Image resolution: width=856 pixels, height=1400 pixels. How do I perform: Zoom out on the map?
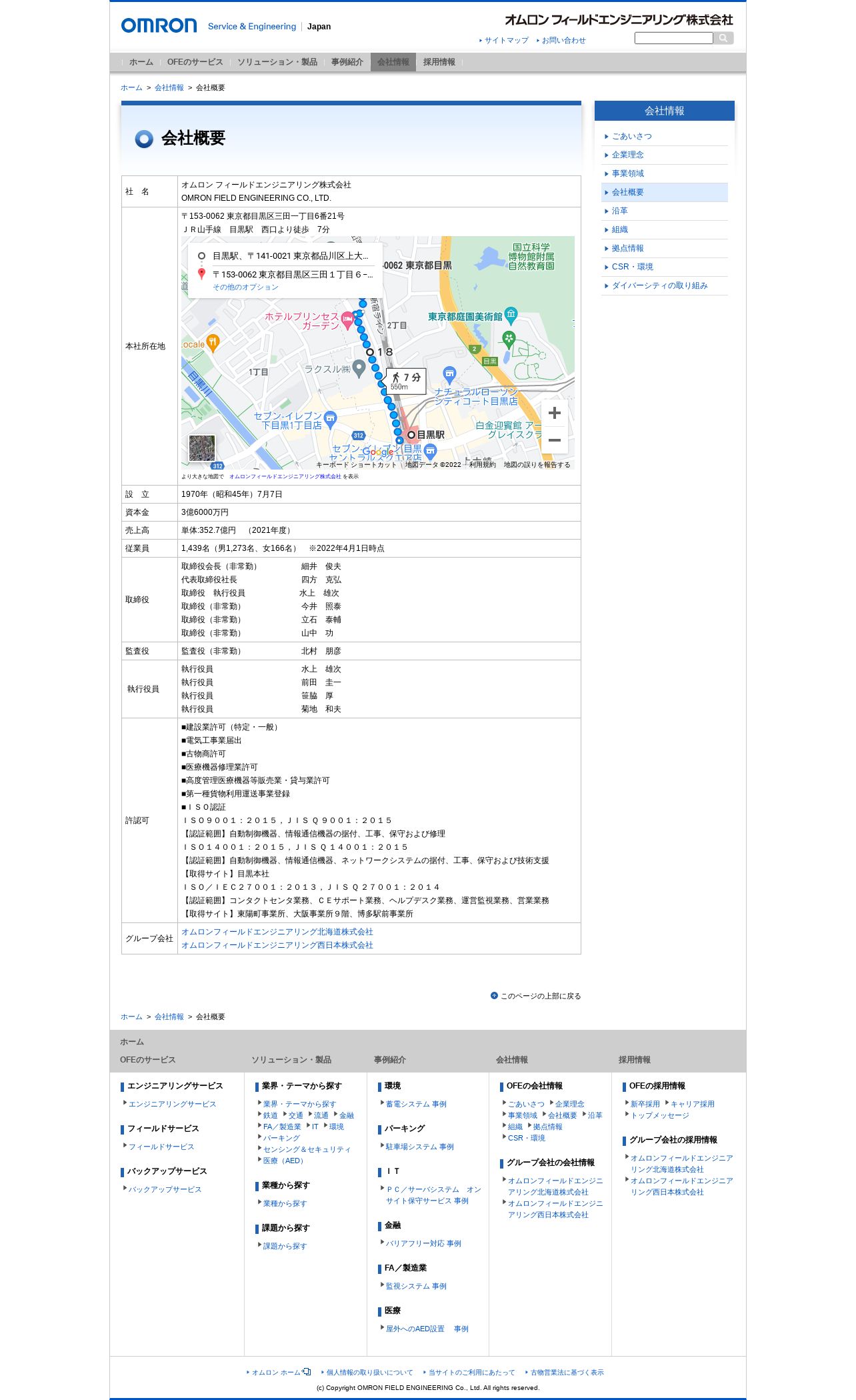point(554,440)
